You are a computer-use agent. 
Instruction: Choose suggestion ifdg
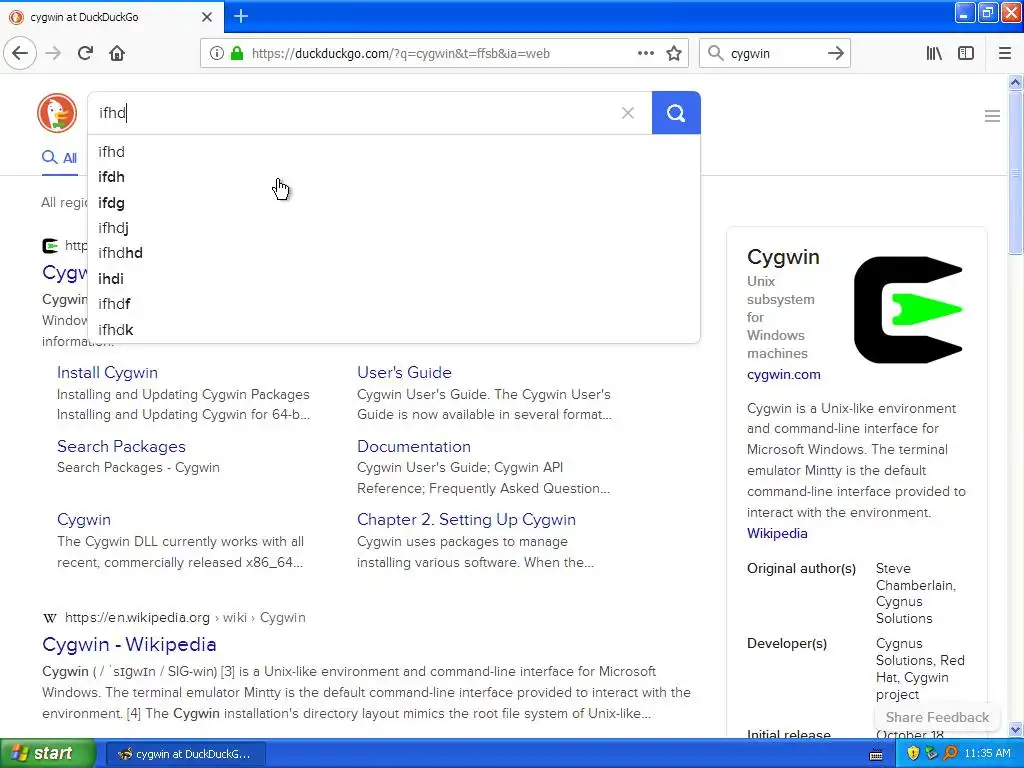point(394,202)
